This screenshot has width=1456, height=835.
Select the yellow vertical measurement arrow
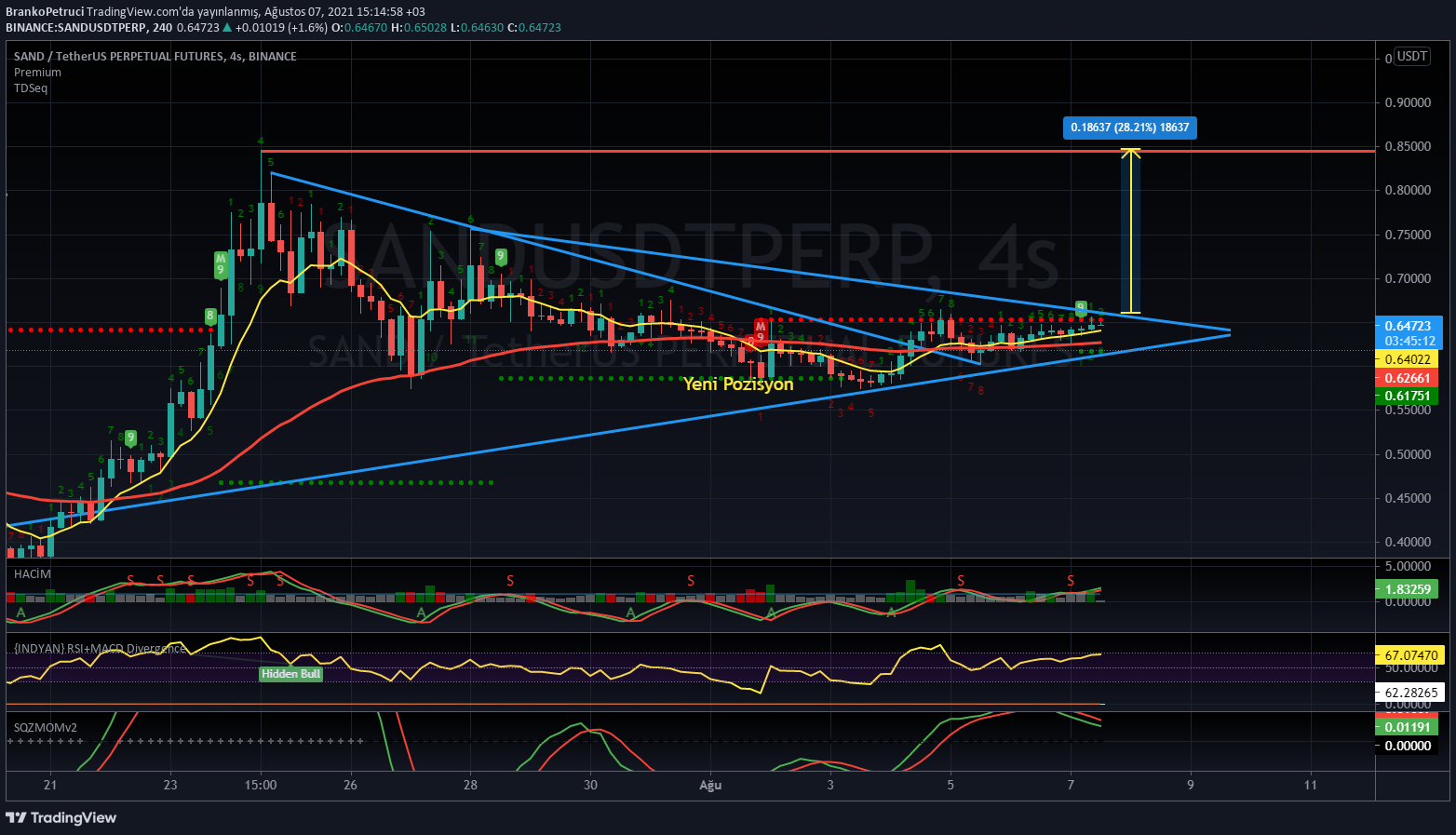(1130, 231)
